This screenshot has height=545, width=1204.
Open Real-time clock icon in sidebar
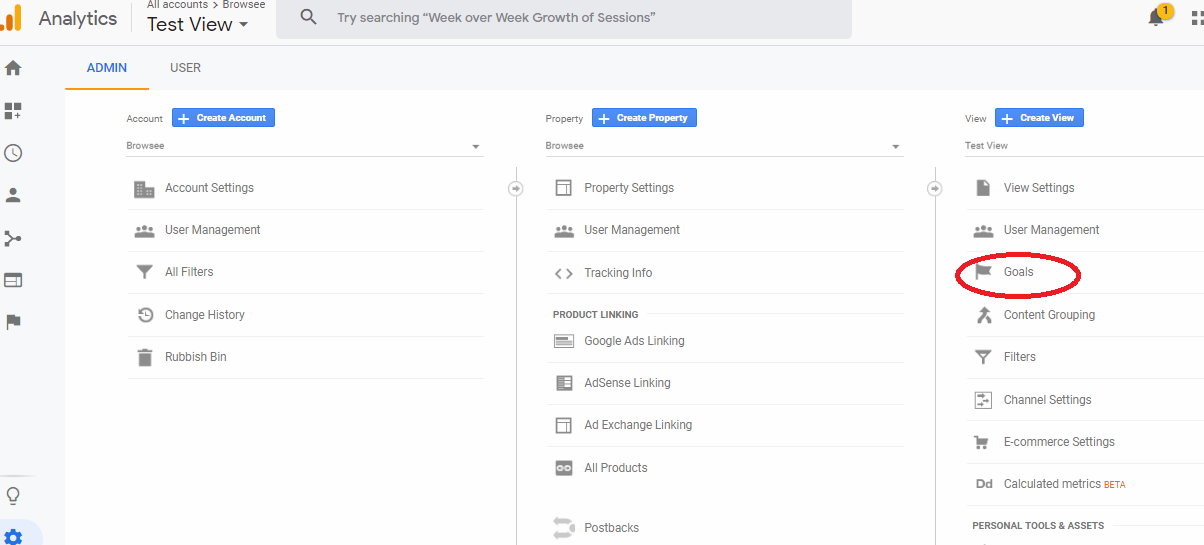pyautogui.click(x=13, y=153)
